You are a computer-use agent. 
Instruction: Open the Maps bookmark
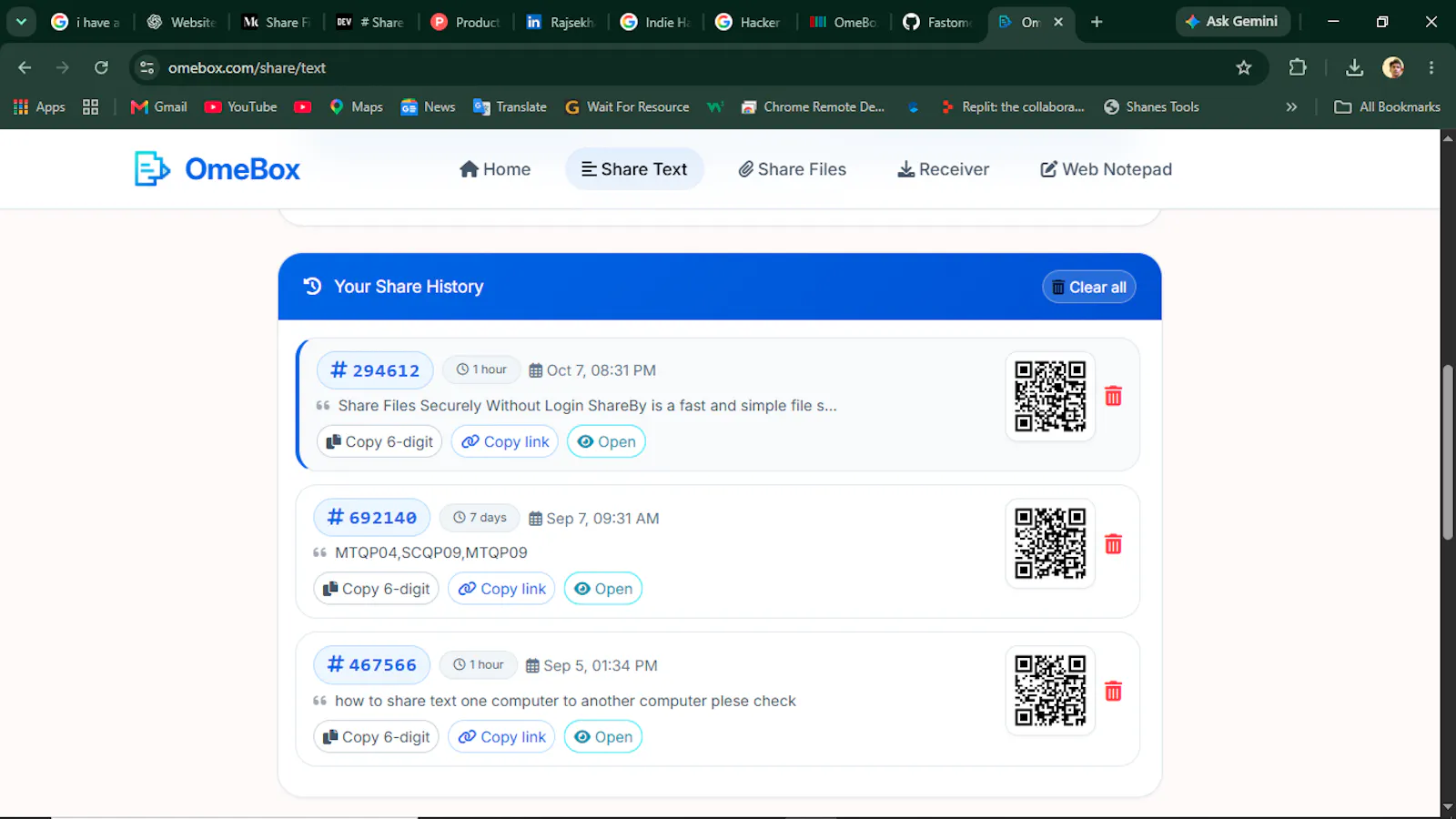(x=356, y=106)
